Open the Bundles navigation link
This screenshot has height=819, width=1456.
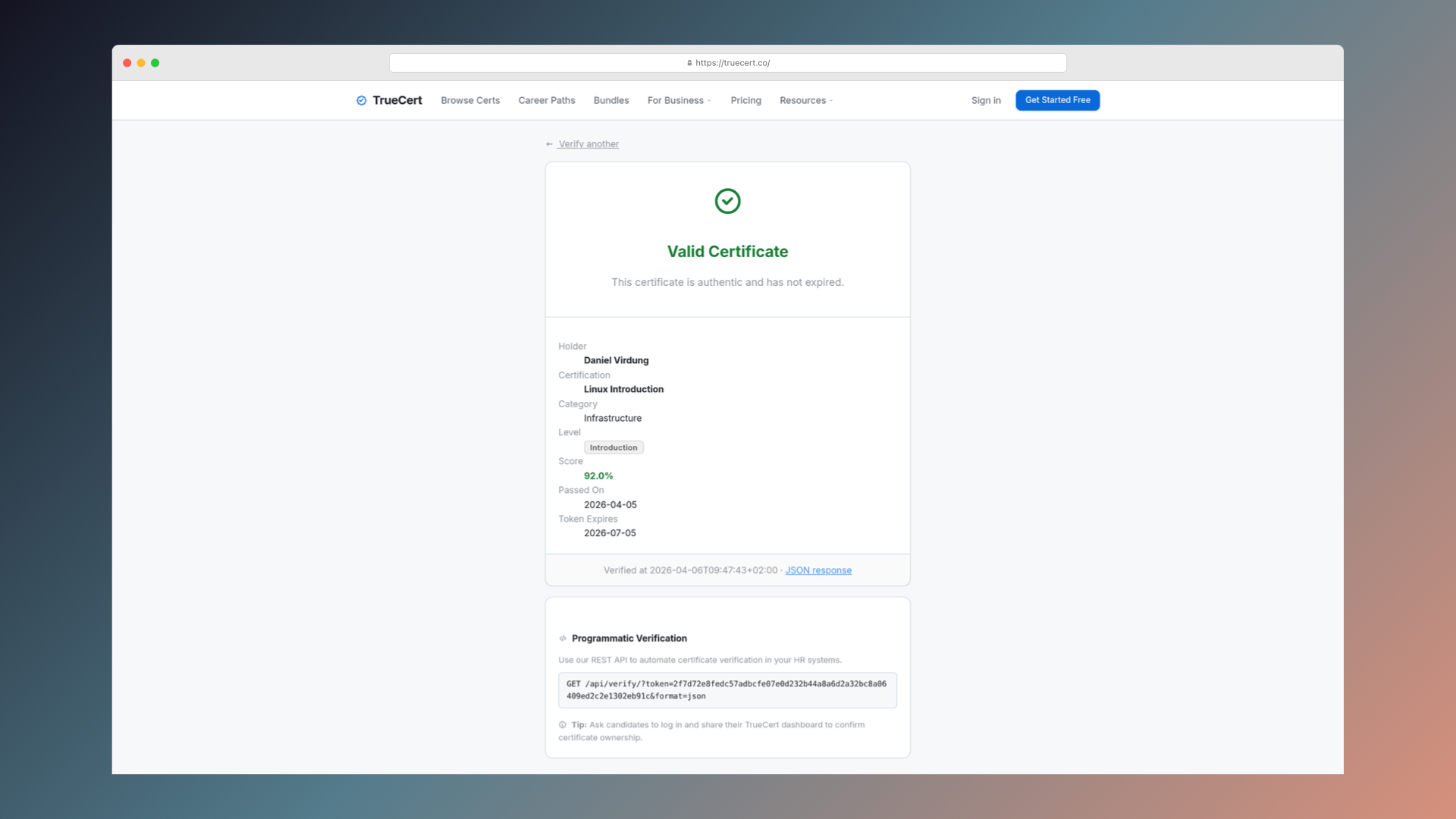click(x=611, y=100)
